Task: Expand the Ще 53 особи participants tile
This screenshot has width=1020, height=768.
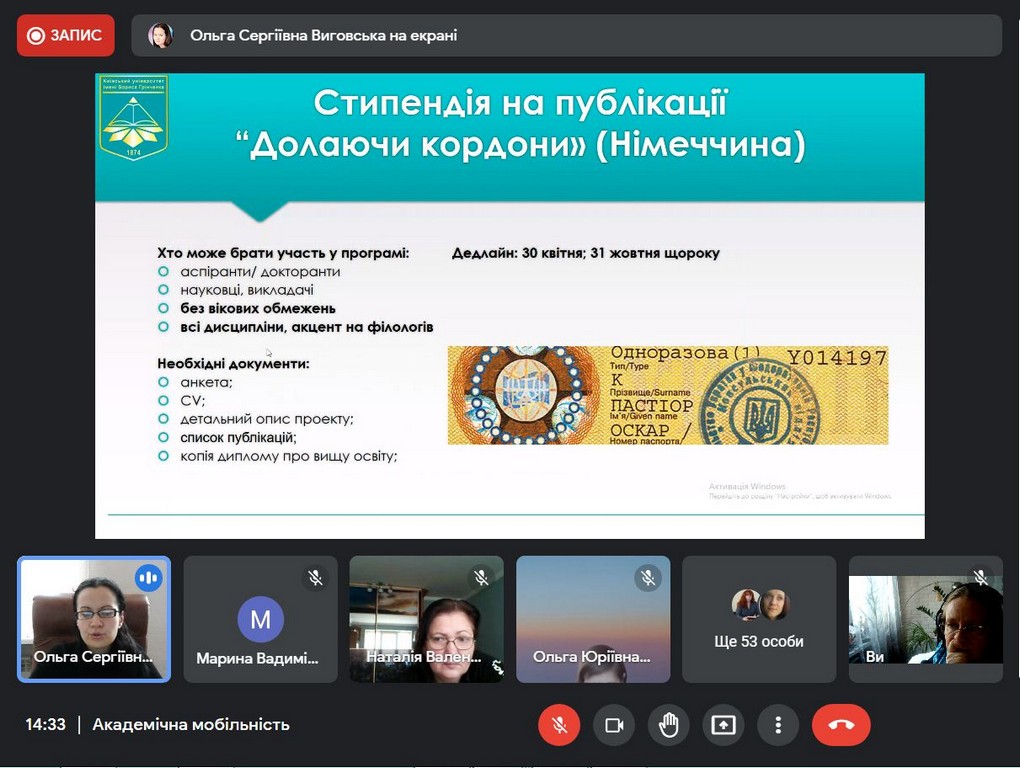Action: pyautogui.click(x=759, y=620)
